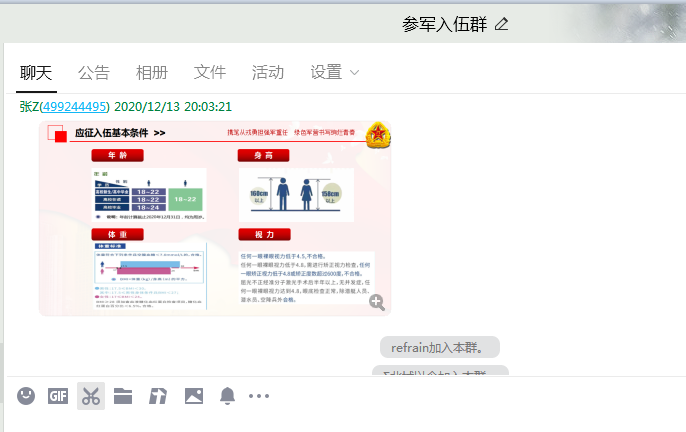Open the 文件 tab
Viewport: 686px width, 432px height.
(x=210, y=72)
